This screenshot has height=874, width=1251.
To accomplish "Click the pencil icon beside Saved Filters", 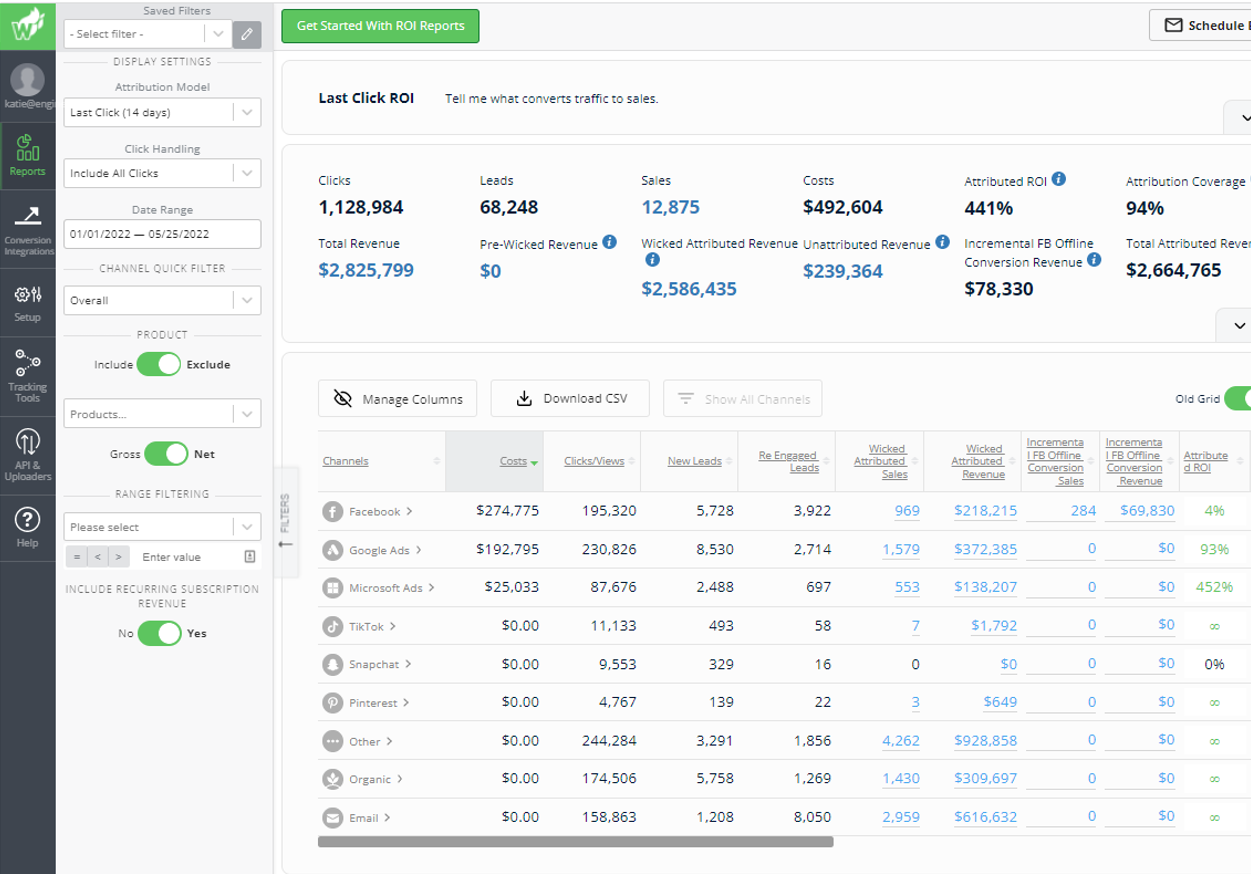I will (247, 34).
